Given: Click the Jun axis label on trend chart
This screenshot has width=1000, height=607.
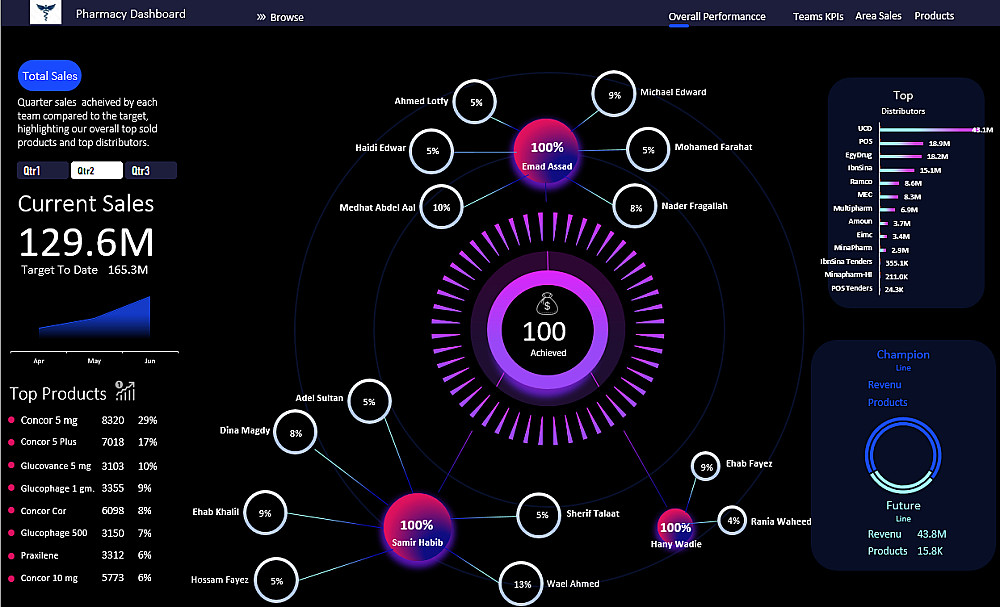Looking at the screenshot, I should click(x=150, y=361).
